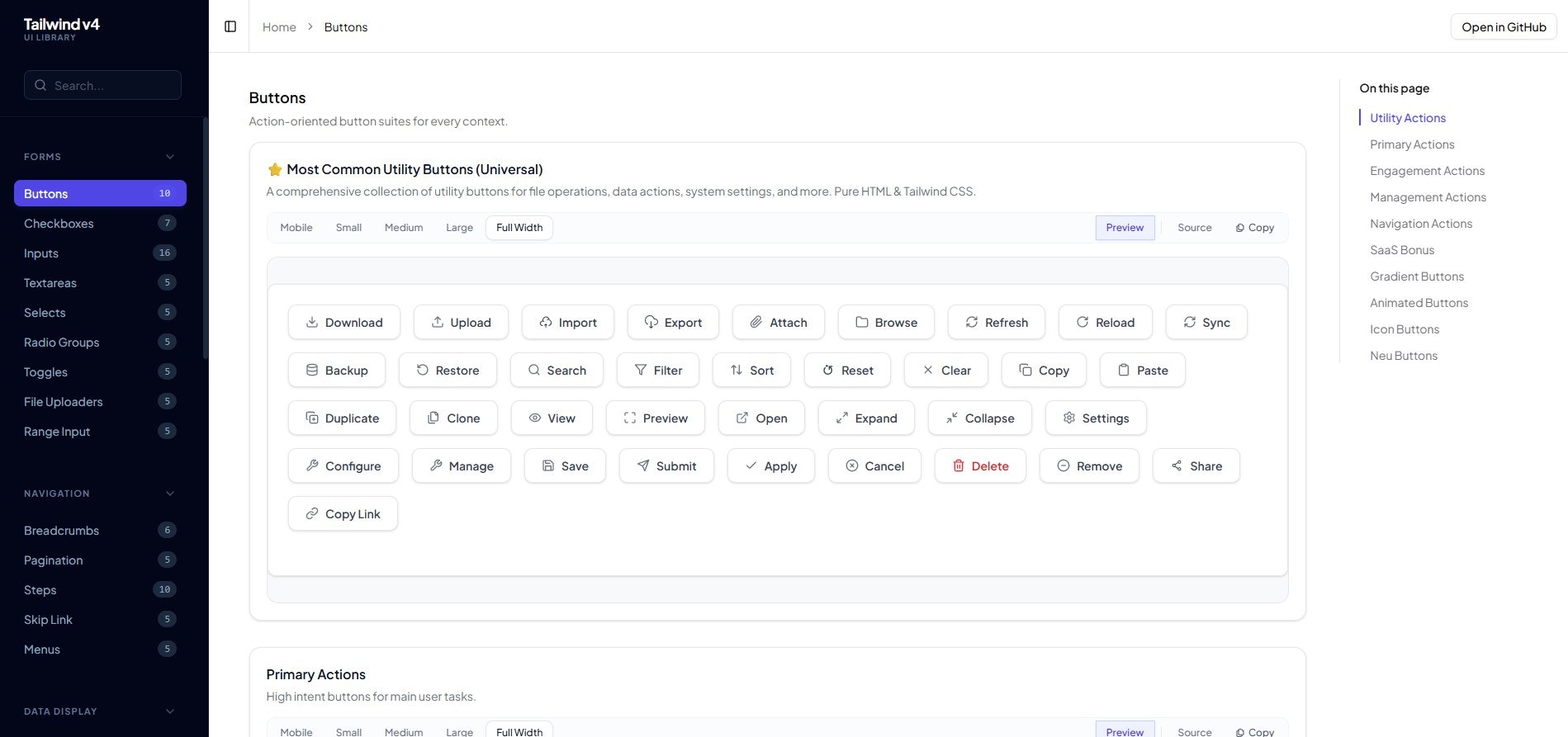
Task: Jump to SaaS Bonus section link
Action: pos(1402,250)
